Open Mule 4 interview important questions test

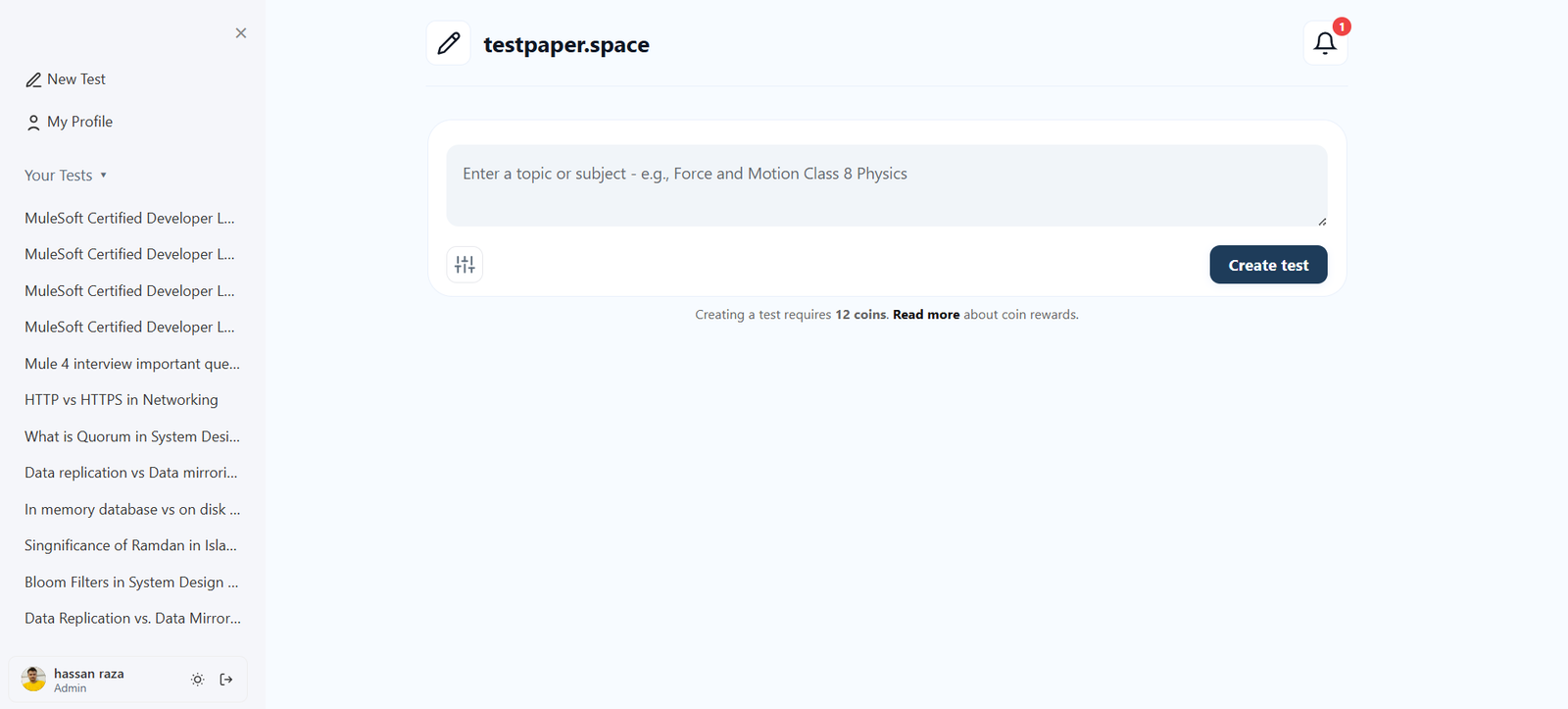coord(131,364)
